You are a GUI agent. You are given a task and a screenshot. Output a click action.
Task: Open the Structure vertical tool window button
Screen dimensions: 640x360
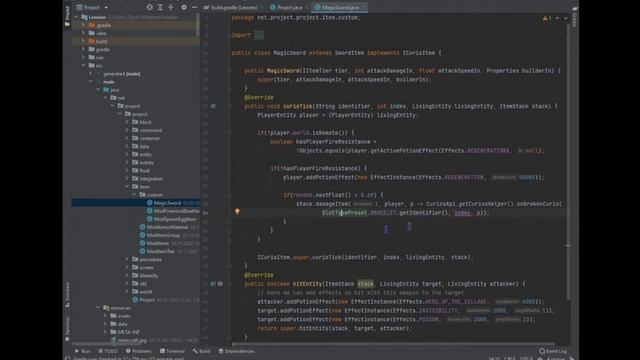(67, 295)
